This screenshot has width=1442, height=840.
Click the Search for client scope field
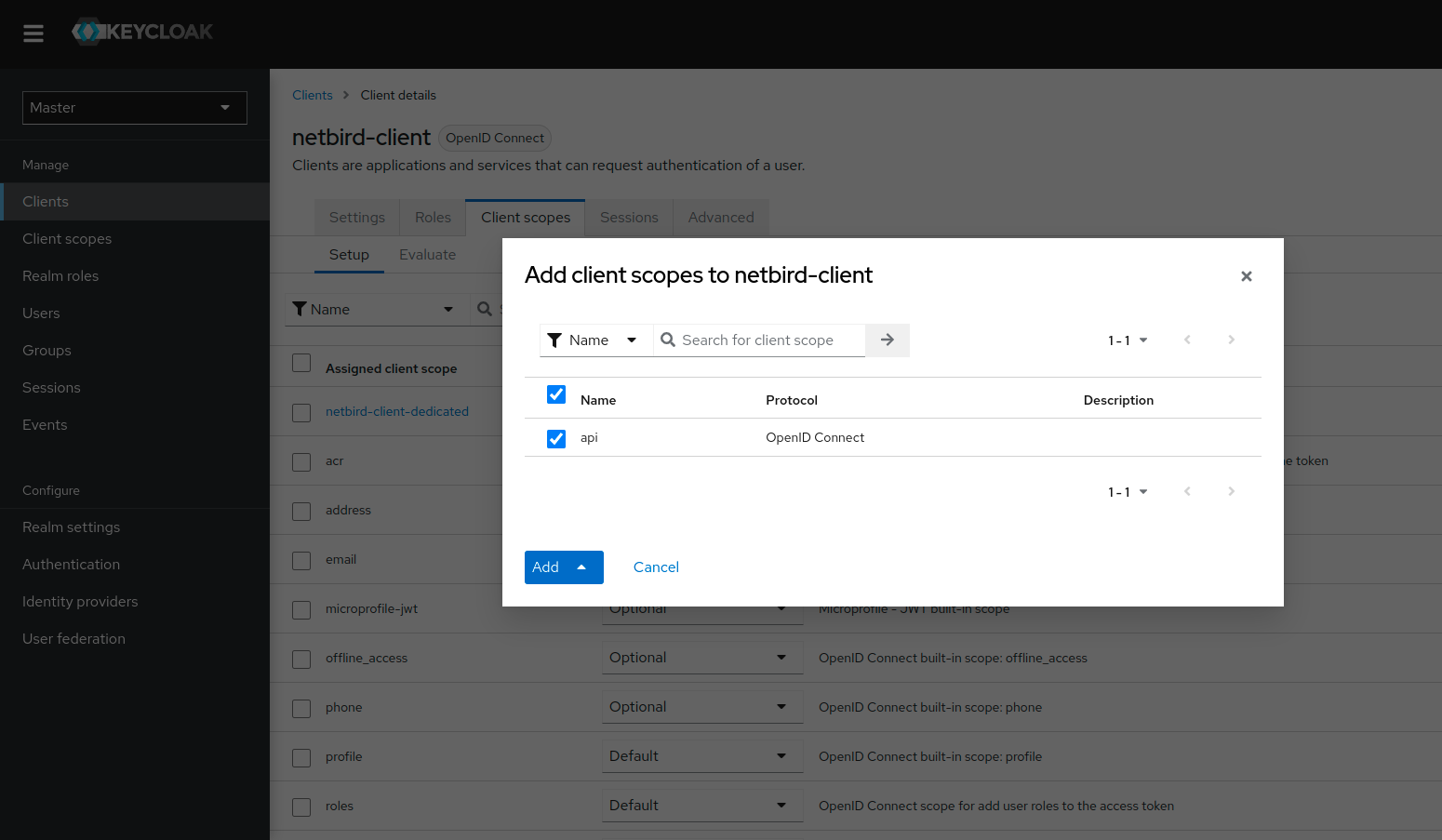pyautogui.click(x=768, y=340)
